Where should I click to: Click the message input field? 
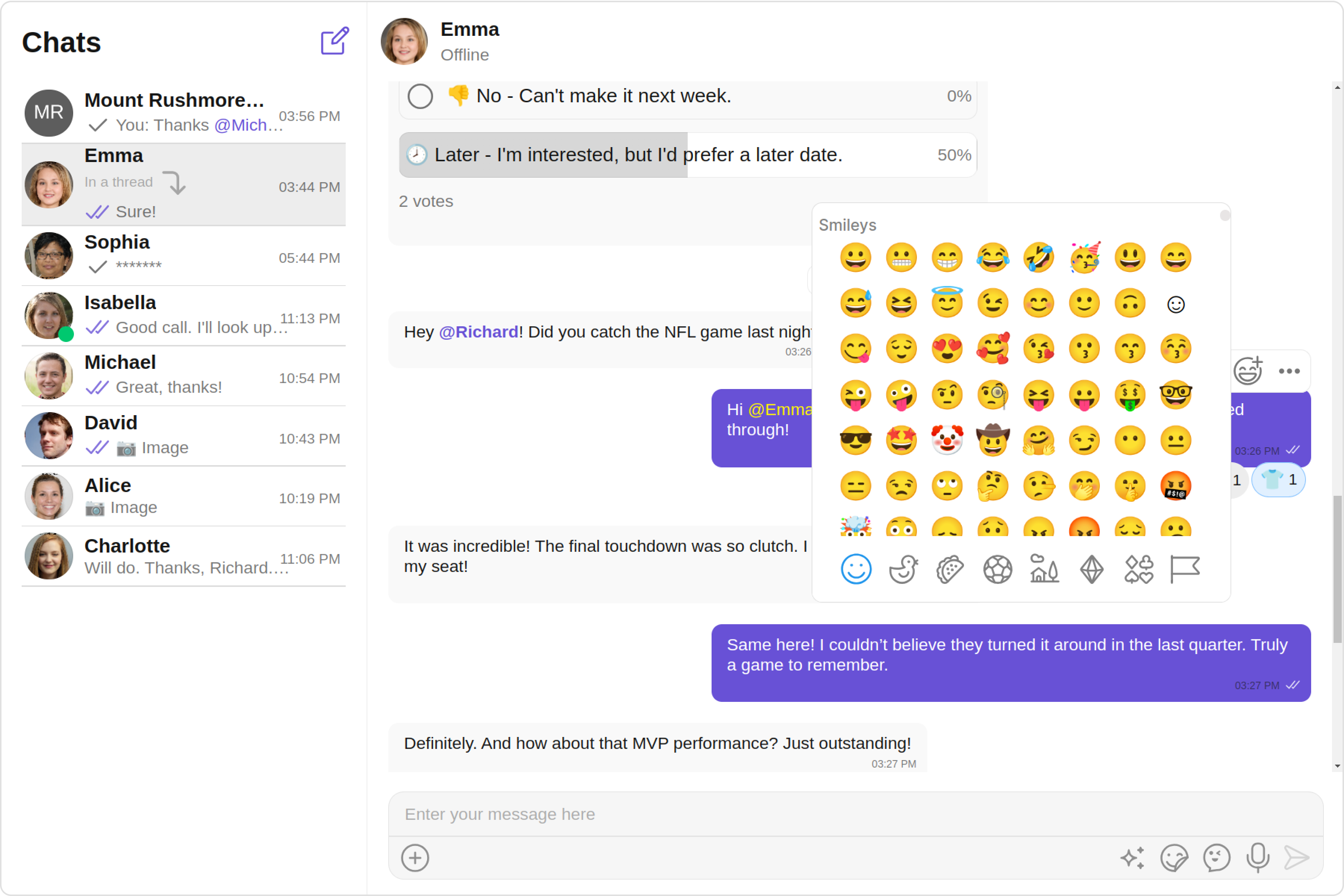tap(855, 814)
